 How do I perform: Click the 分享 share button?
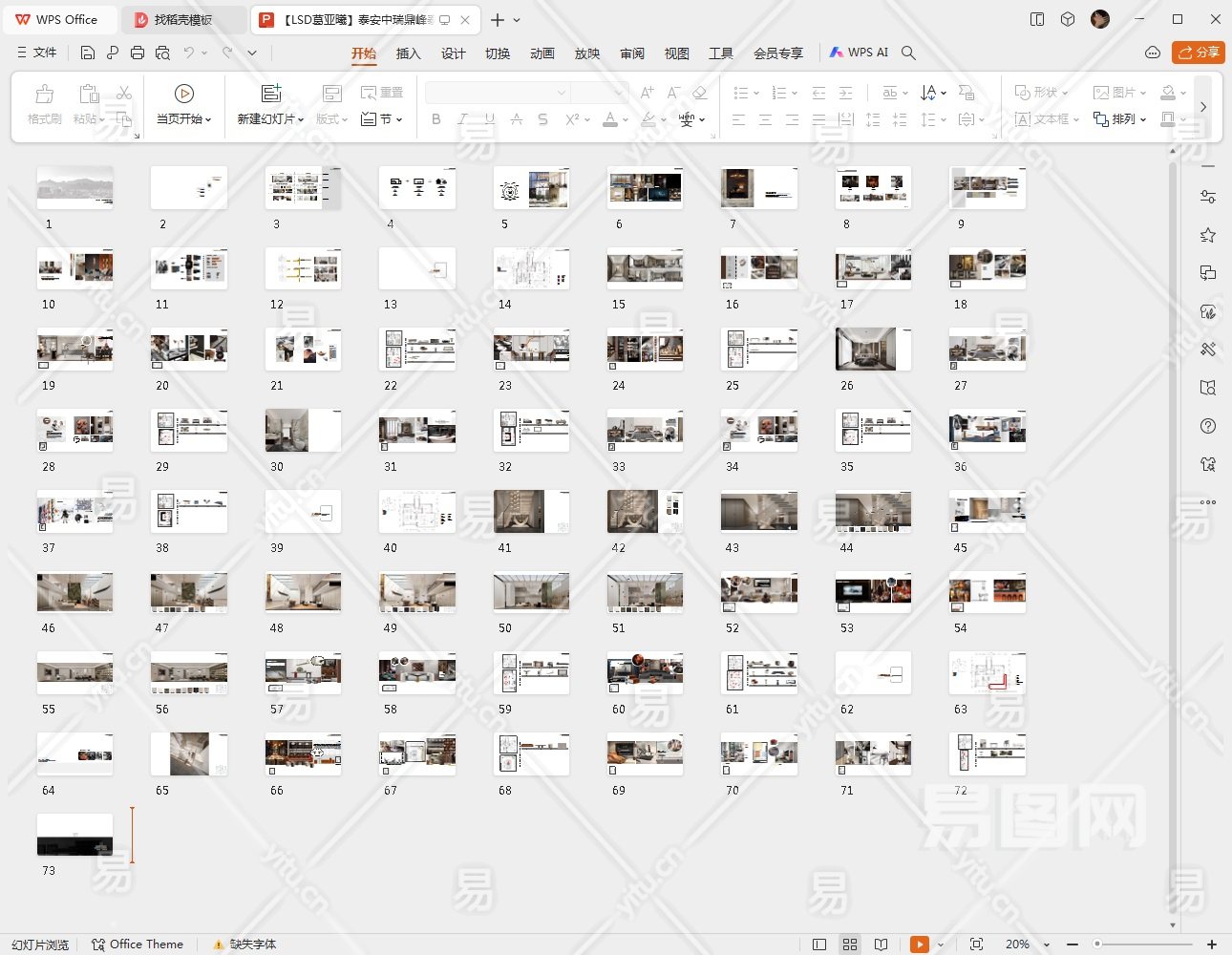[1198, 53]
